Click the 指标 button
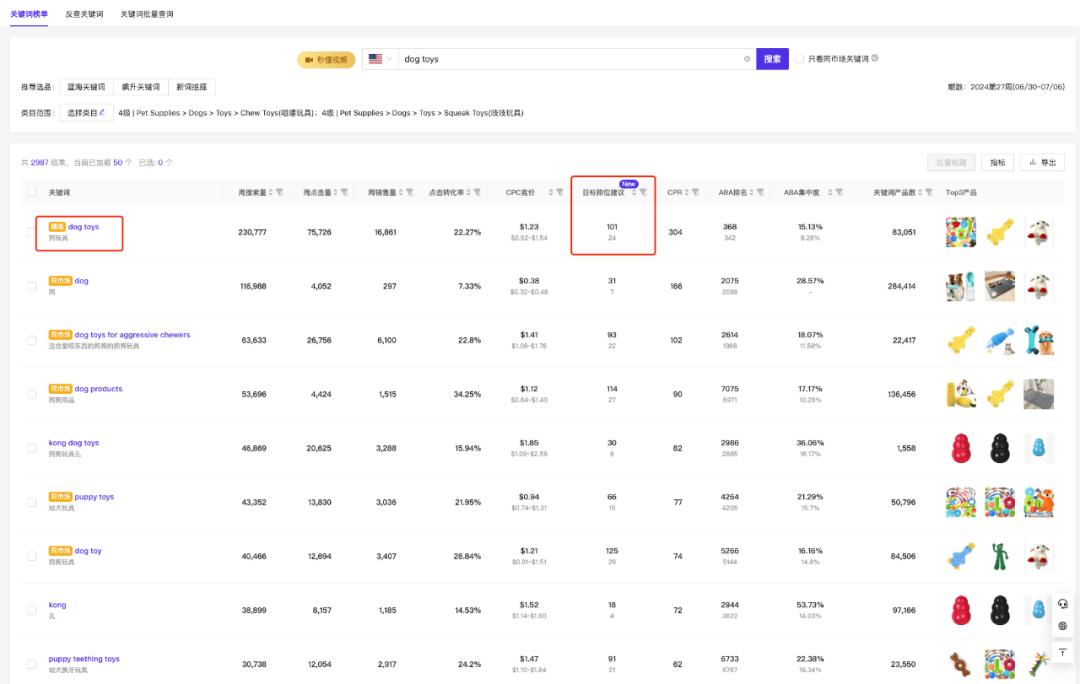The image size is (1080, 684). 997,163
